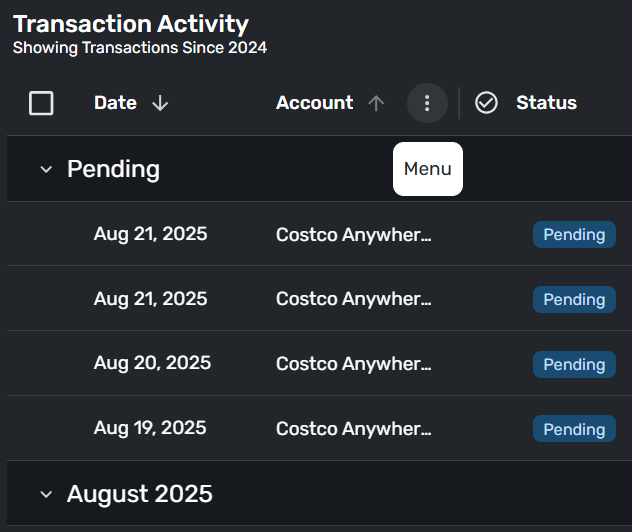This screenshot has height=532, width=632.
Task: Click the Account sort ascending arrow
Action: 376,103
